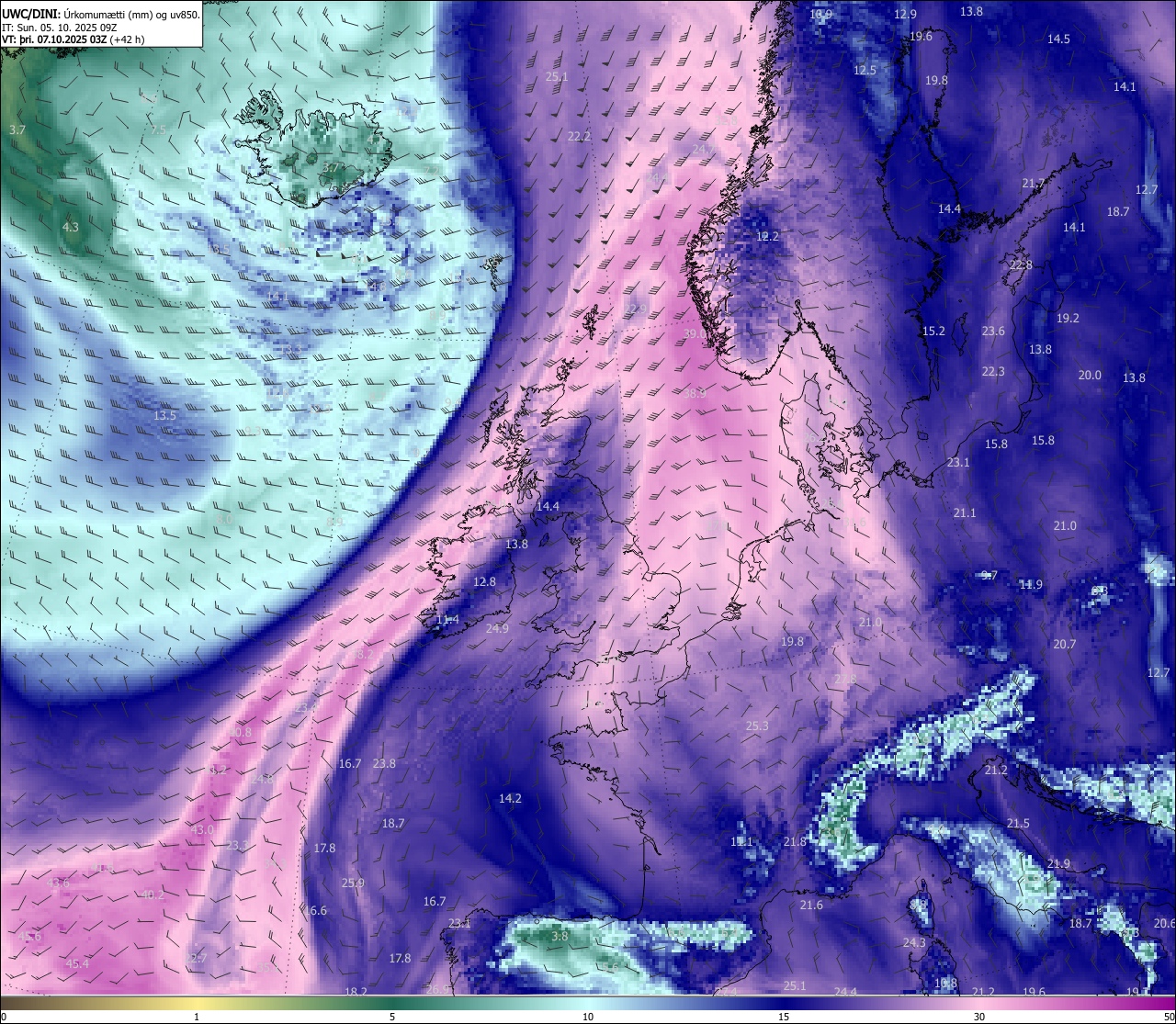Click the value 14.2 in the Bay of Biscay
1176x1024 pixels.
coord(510,799)
